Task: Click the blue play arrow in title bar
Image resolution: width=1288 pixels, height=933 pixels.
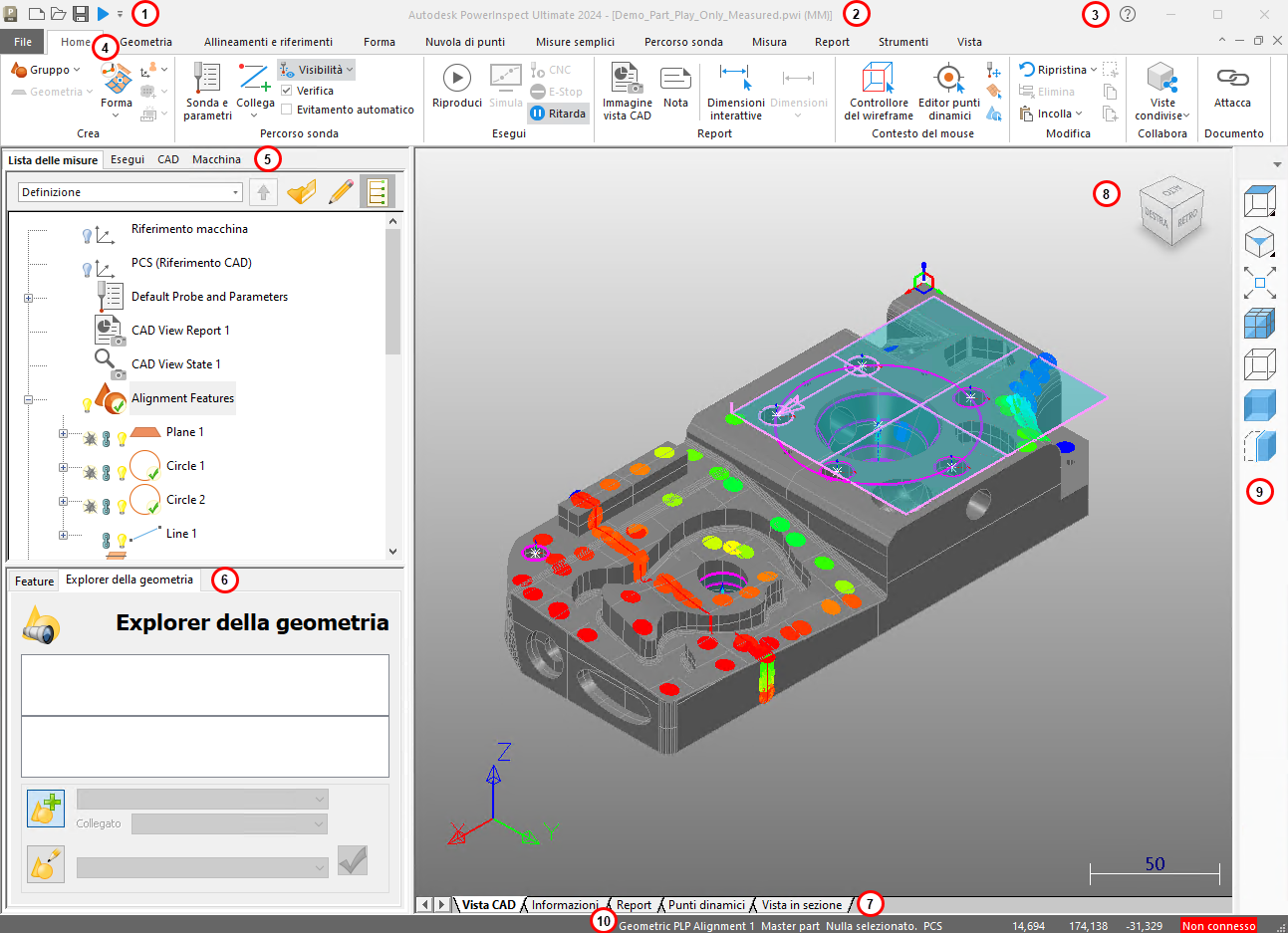Action: point(103,14)
